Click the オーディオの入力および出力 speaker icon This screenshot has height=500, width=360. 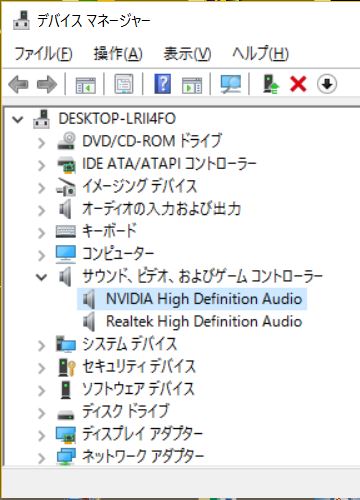click(65, 209)
